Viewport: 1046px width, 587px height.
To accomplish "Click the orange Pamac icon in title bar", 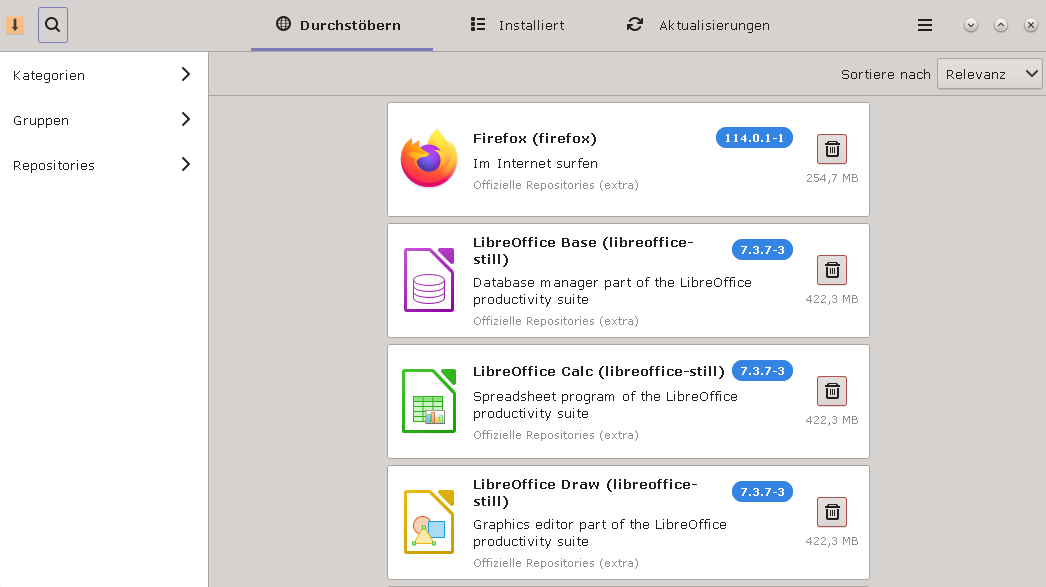I will pos(15,25).
